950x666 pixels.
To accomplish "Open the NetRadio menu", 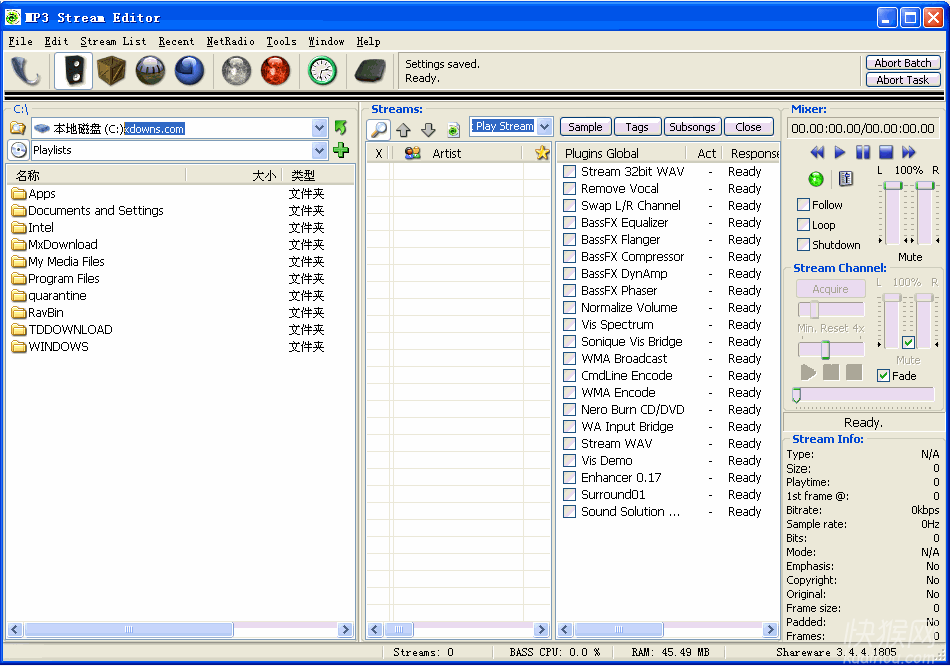I will tap(230, 41).
